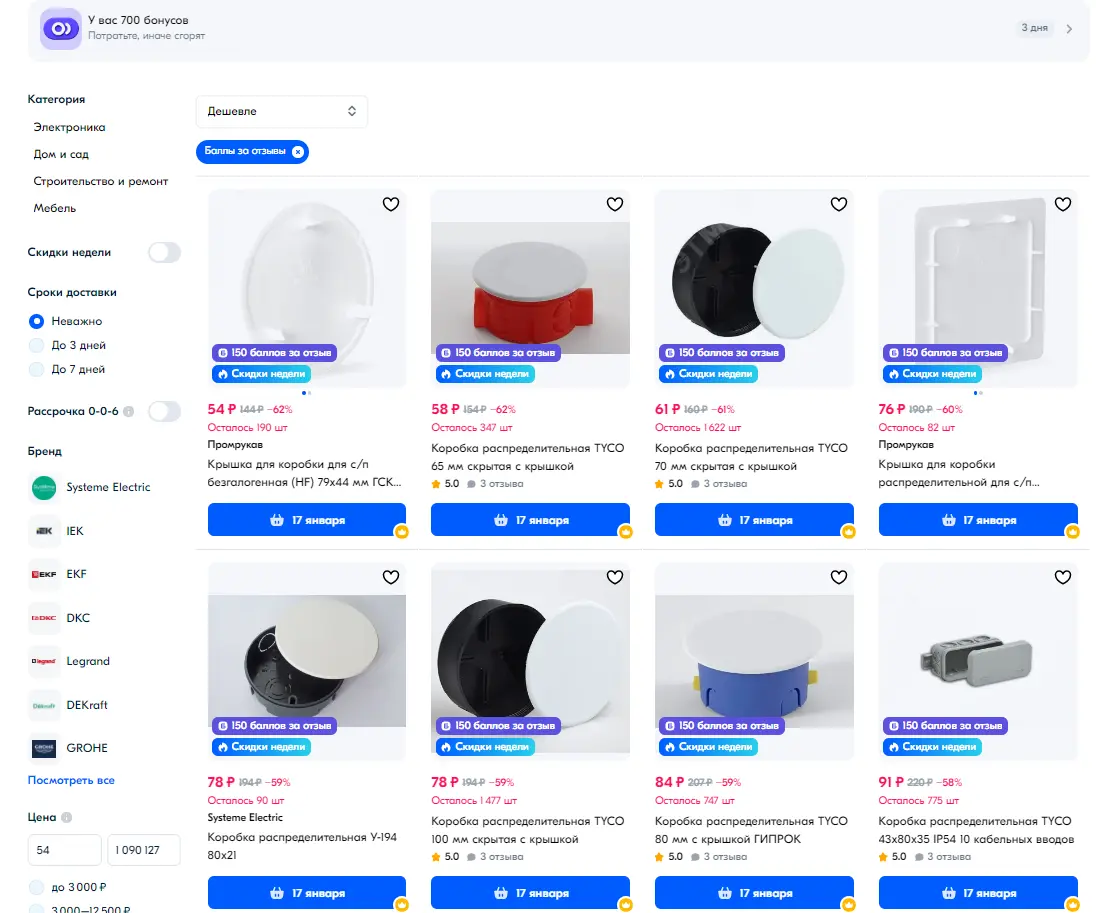Click the Скидки недели badge on the 54 ₽ lid
The image size is (1096, 913).
(261, 374)
